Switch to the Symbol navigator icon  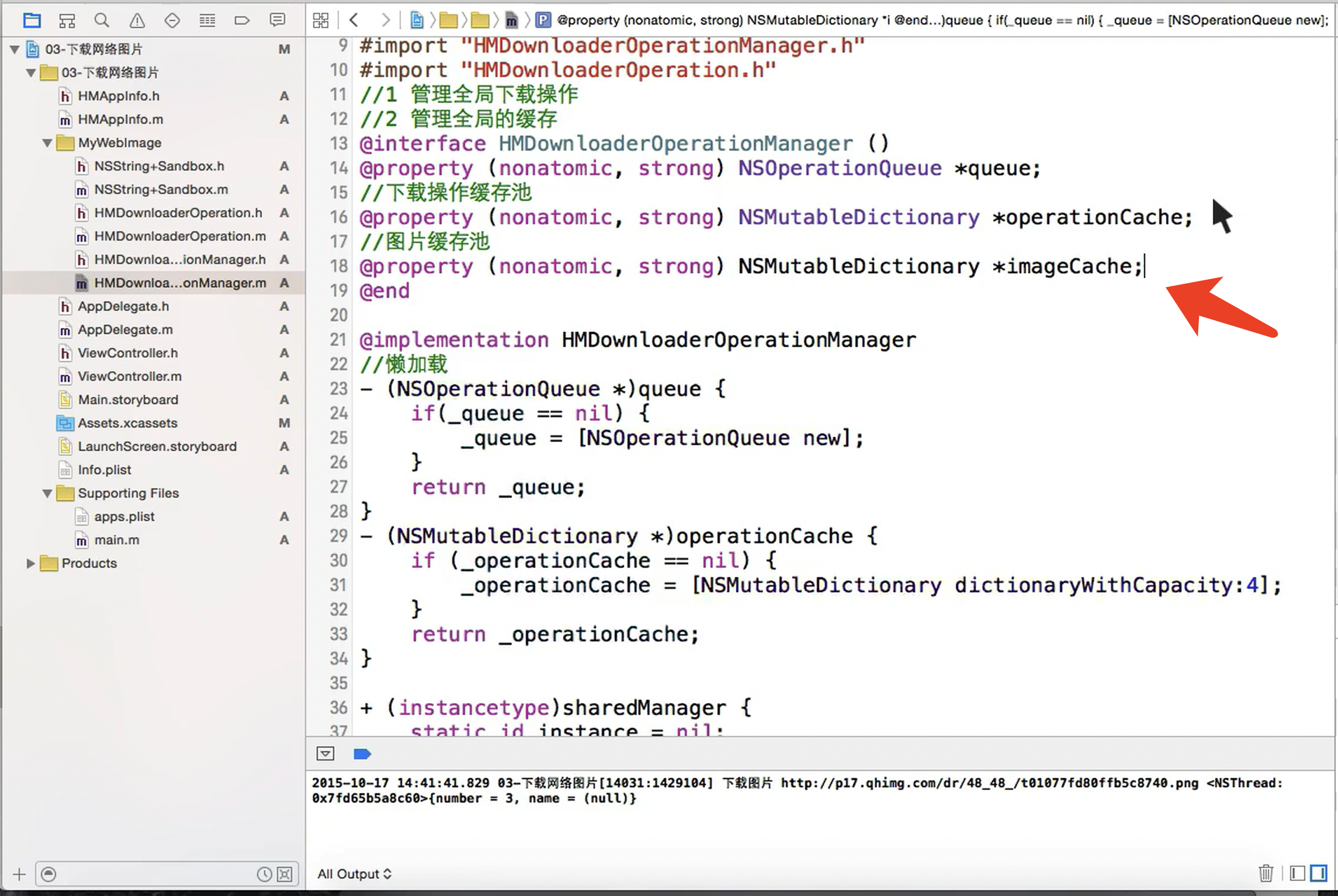pos(67,21)
